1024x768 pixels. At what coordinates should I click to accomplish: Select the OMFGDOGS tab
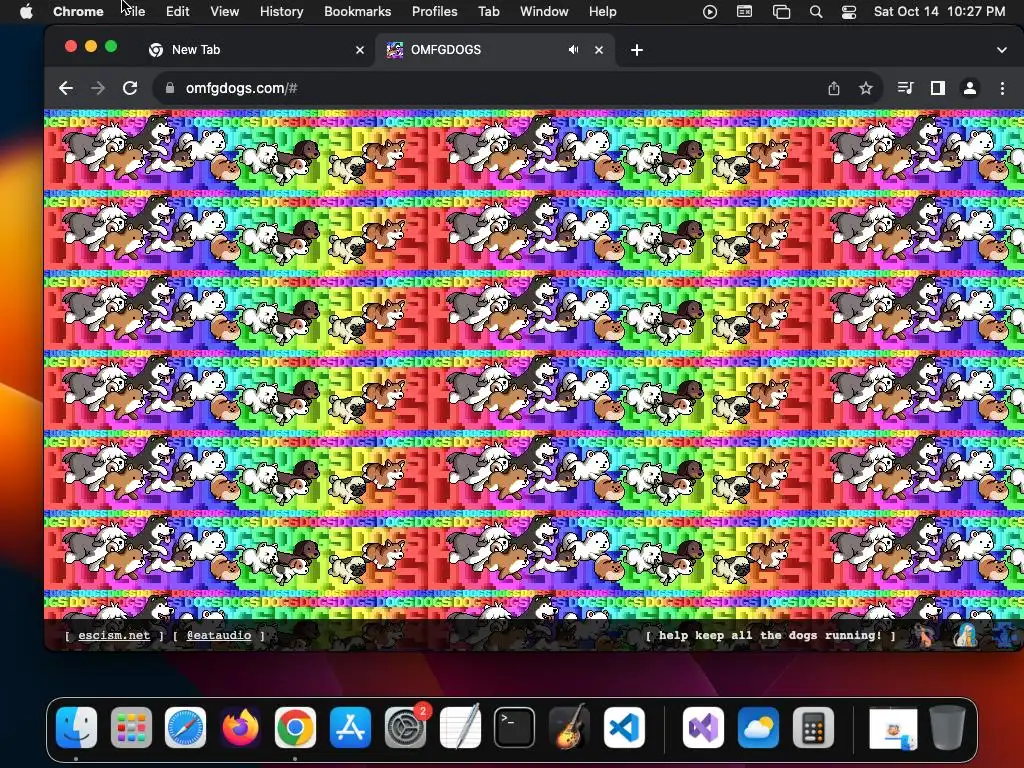[495, 50]
